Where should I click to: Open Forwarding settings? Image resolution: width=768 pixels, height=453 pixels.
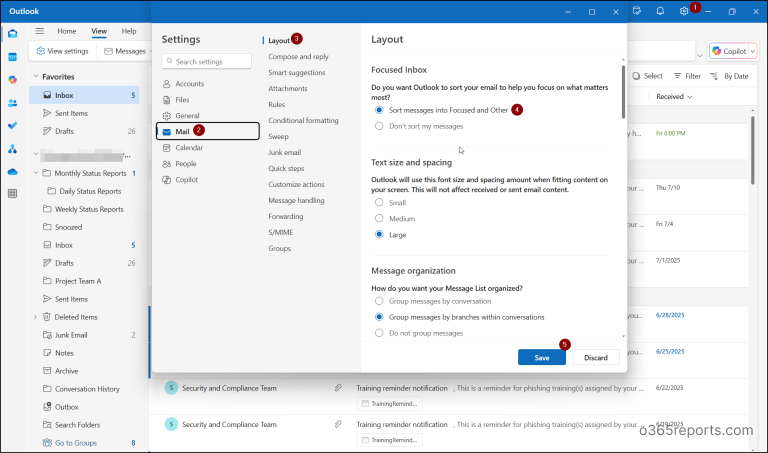tap(286, 216)
